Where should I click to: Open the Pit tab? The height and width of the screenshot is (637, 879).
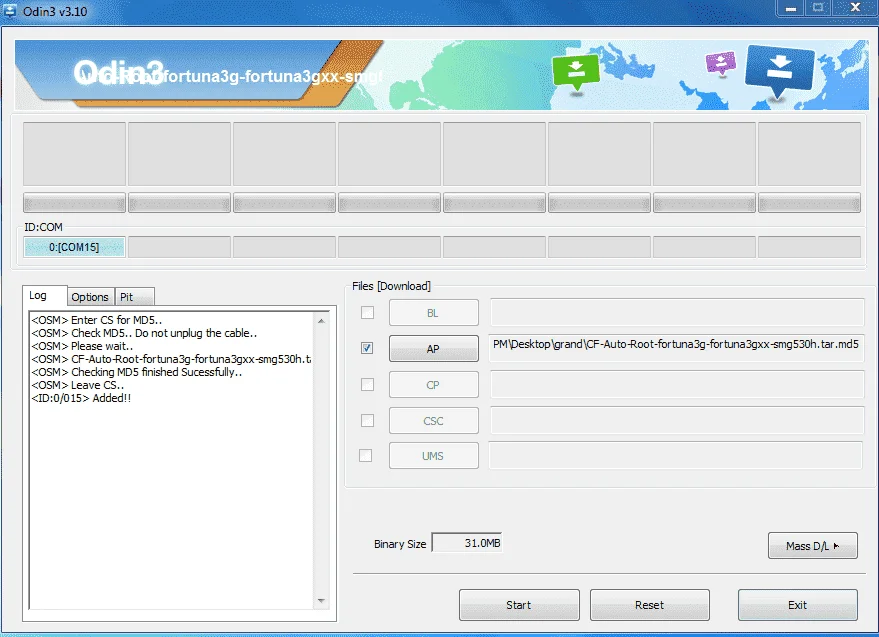[x=134, y=297]
